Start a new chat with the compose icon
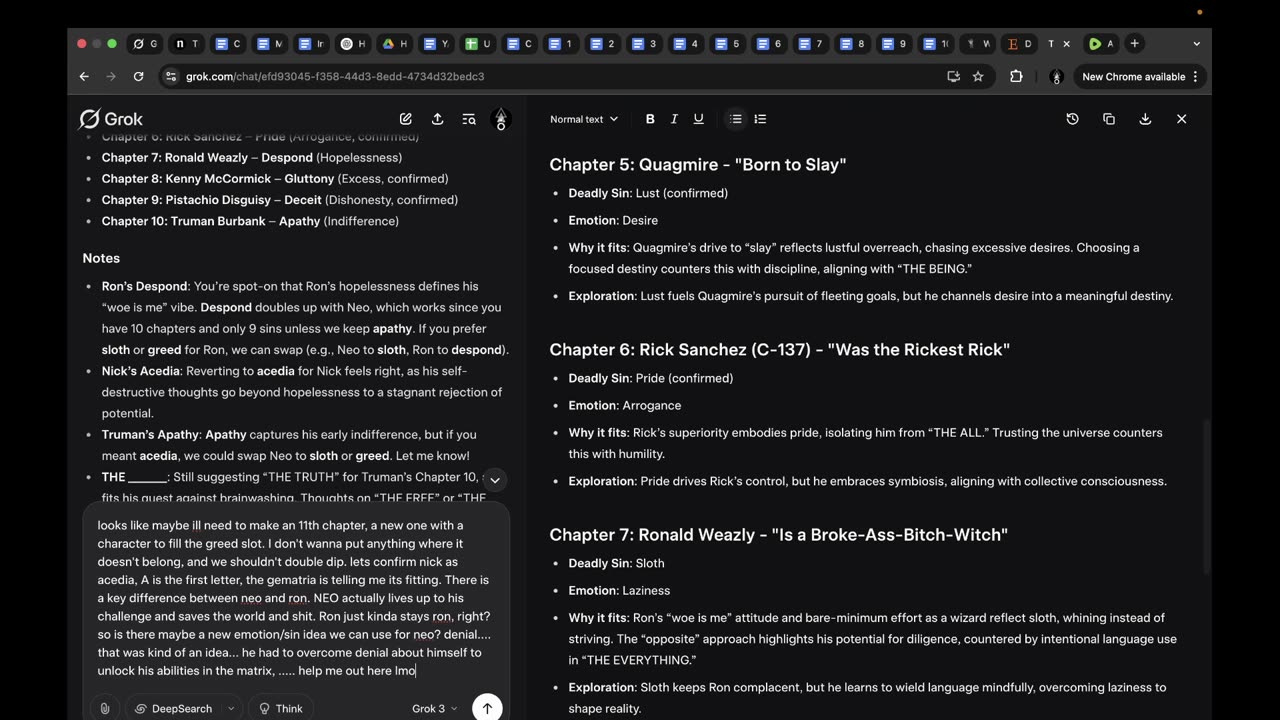The width and height of the screenshot is (1280, 720). pyautogui.click(x=406, y=119)
